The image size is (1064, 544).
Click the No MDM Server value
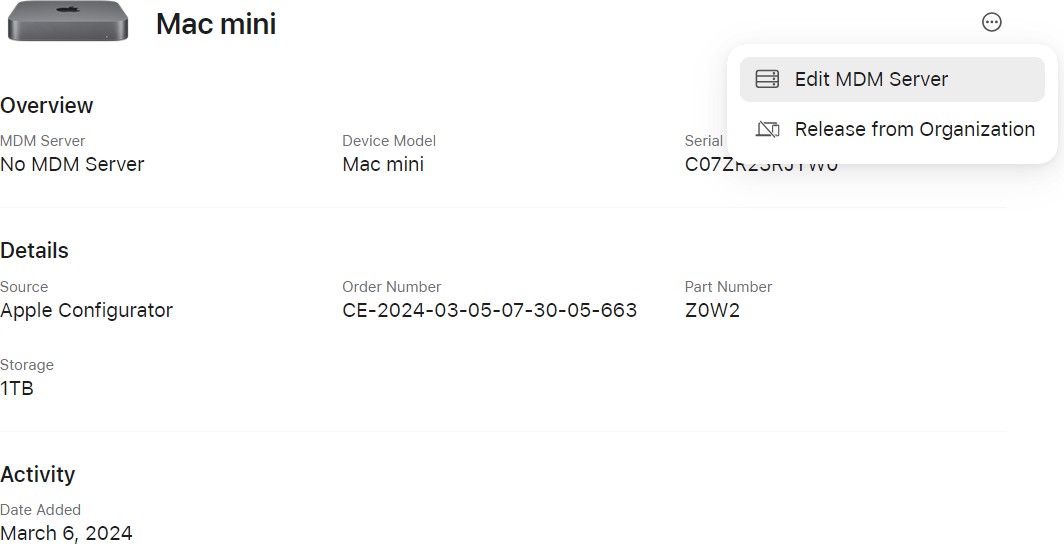[x=72, y=164]
